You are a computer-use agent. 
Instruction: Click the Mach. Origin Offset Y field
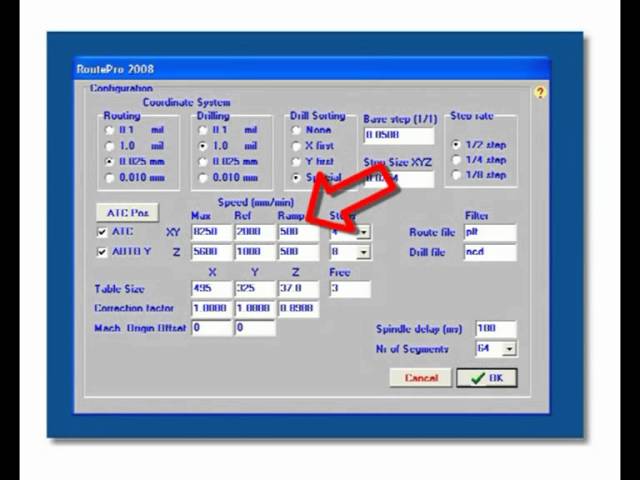coord(255,328)
